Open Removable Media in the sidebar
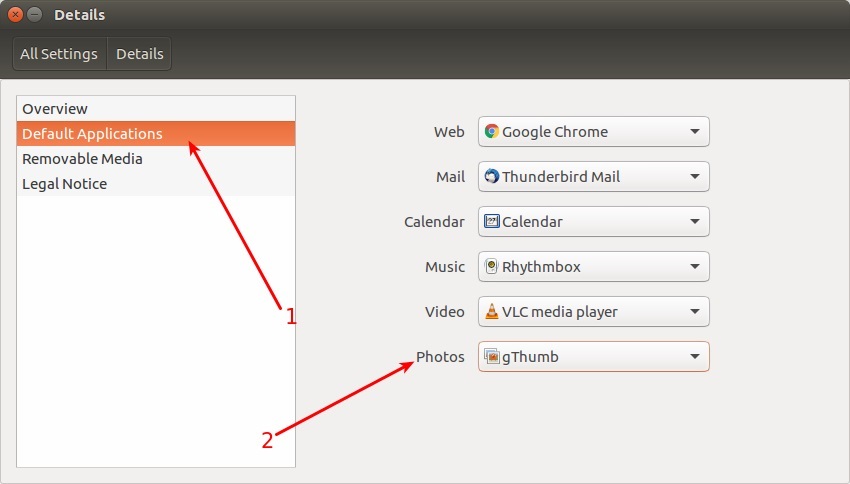Image resolution: width=850 pixels, height=484 pixels. coord(82,158)
